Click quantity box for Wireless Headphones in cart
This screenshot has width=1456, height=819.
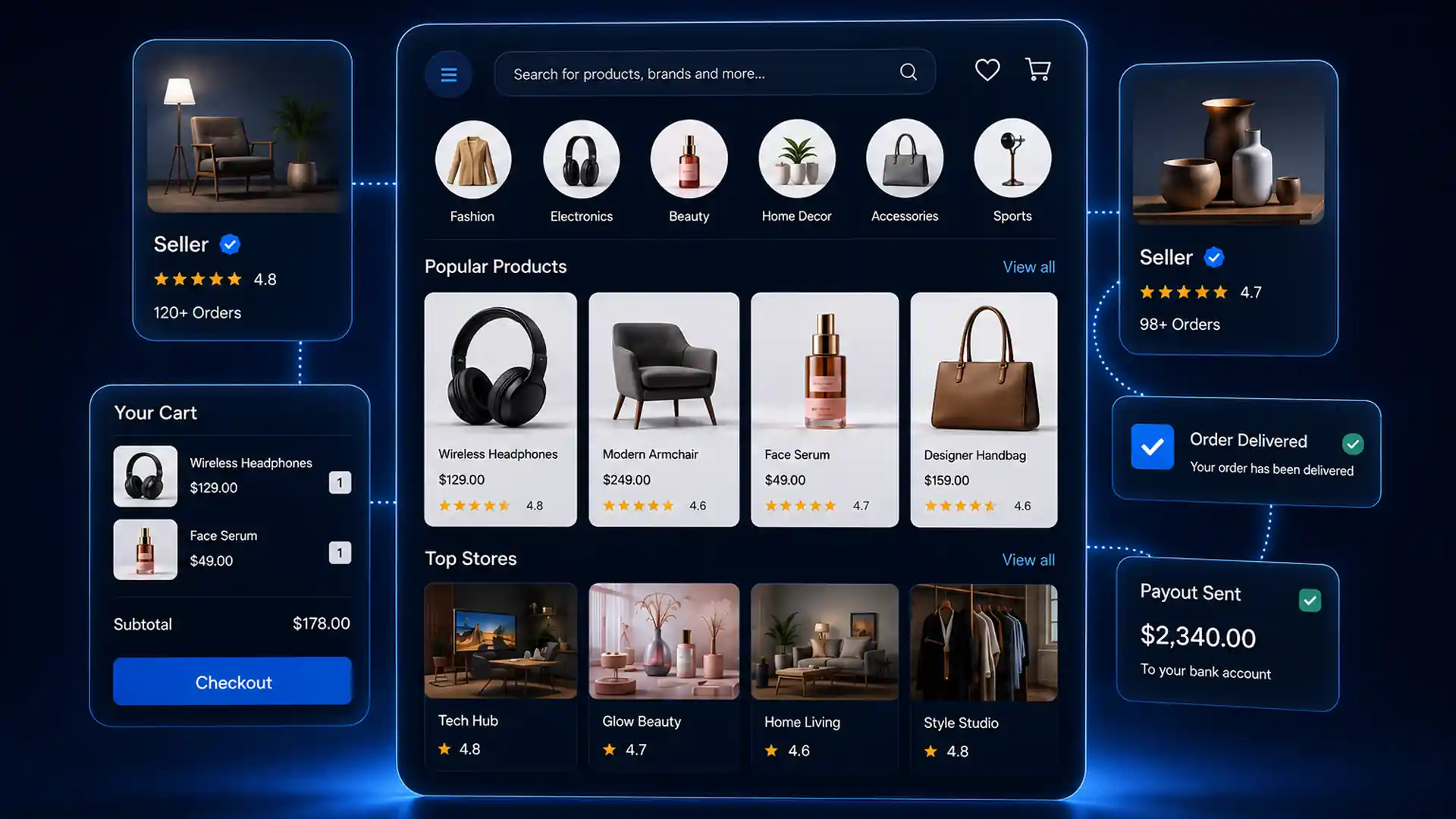pos(340,482)
